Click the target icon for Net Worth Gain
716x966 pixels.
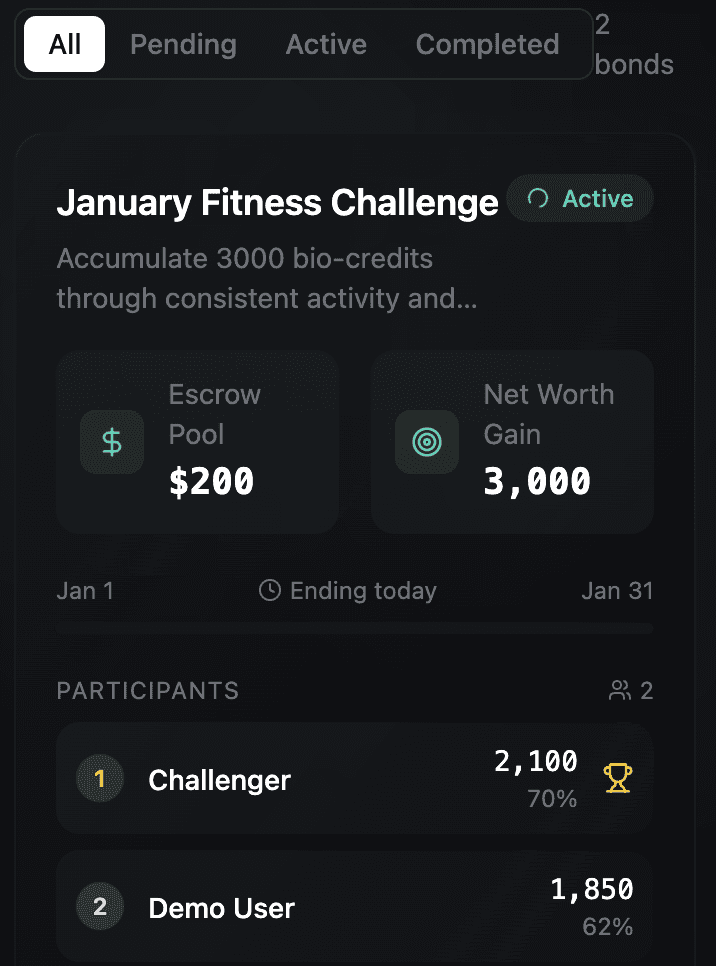427,442
